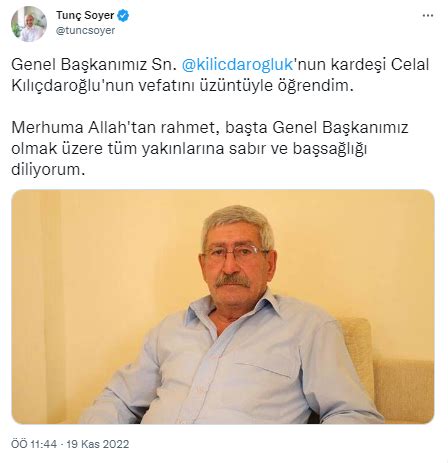
Task: Click the Tunç Soyer display name
Action: pos(85,15)
